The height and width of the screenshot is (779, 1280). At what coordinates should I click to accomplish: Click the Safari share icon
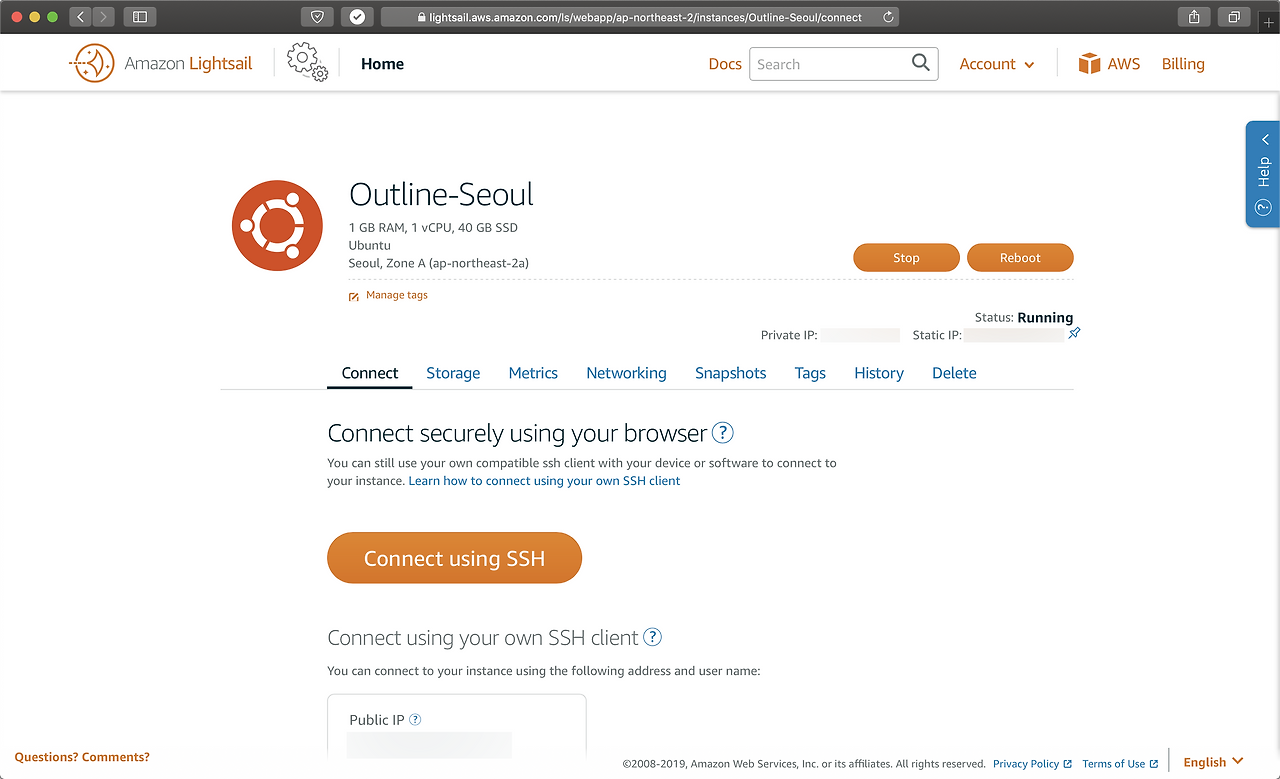pyautogui.click(x=1194, y=17)
